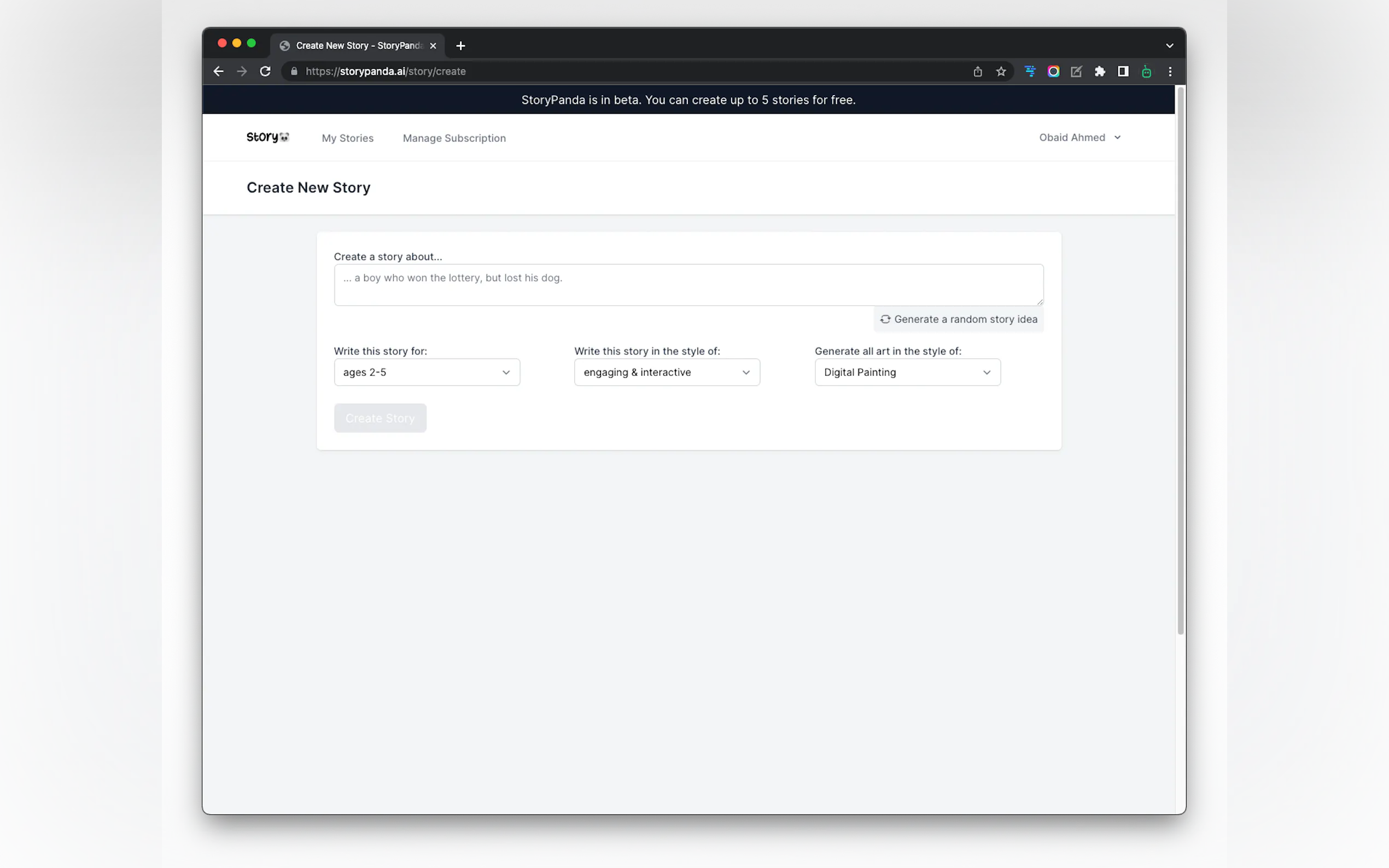Screen dimensions: 1389x868
Task: Open a new tab with plus button
Action: 460,45
